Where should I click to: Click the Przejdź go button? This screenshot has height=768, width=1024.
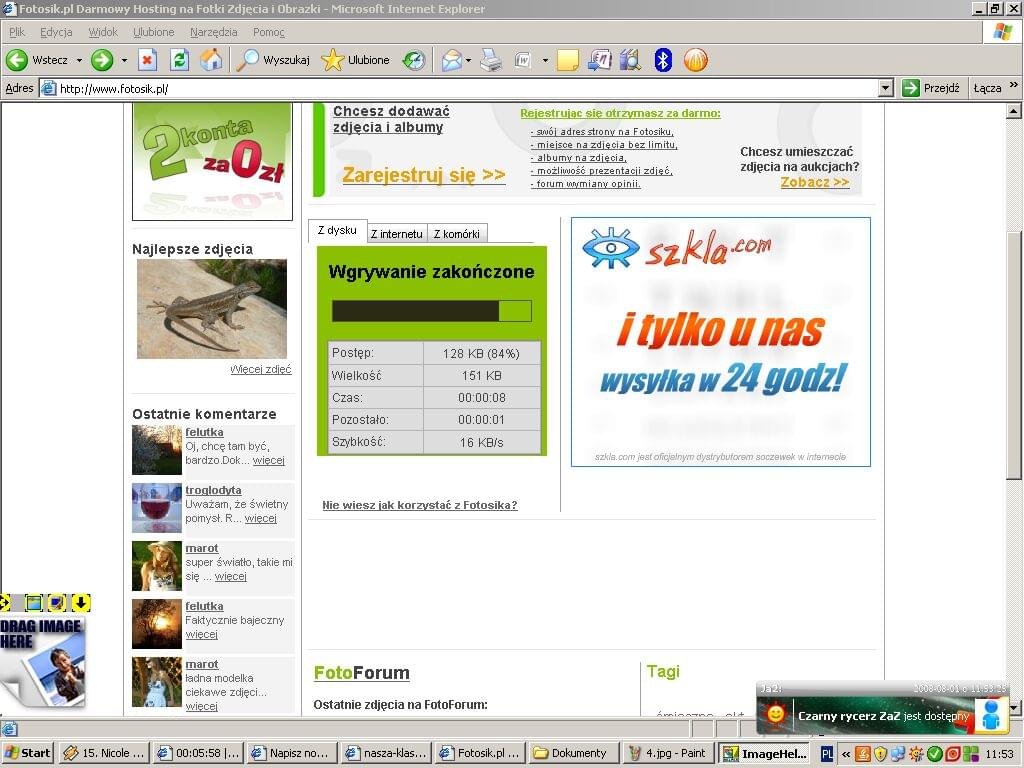click(931, 88)
